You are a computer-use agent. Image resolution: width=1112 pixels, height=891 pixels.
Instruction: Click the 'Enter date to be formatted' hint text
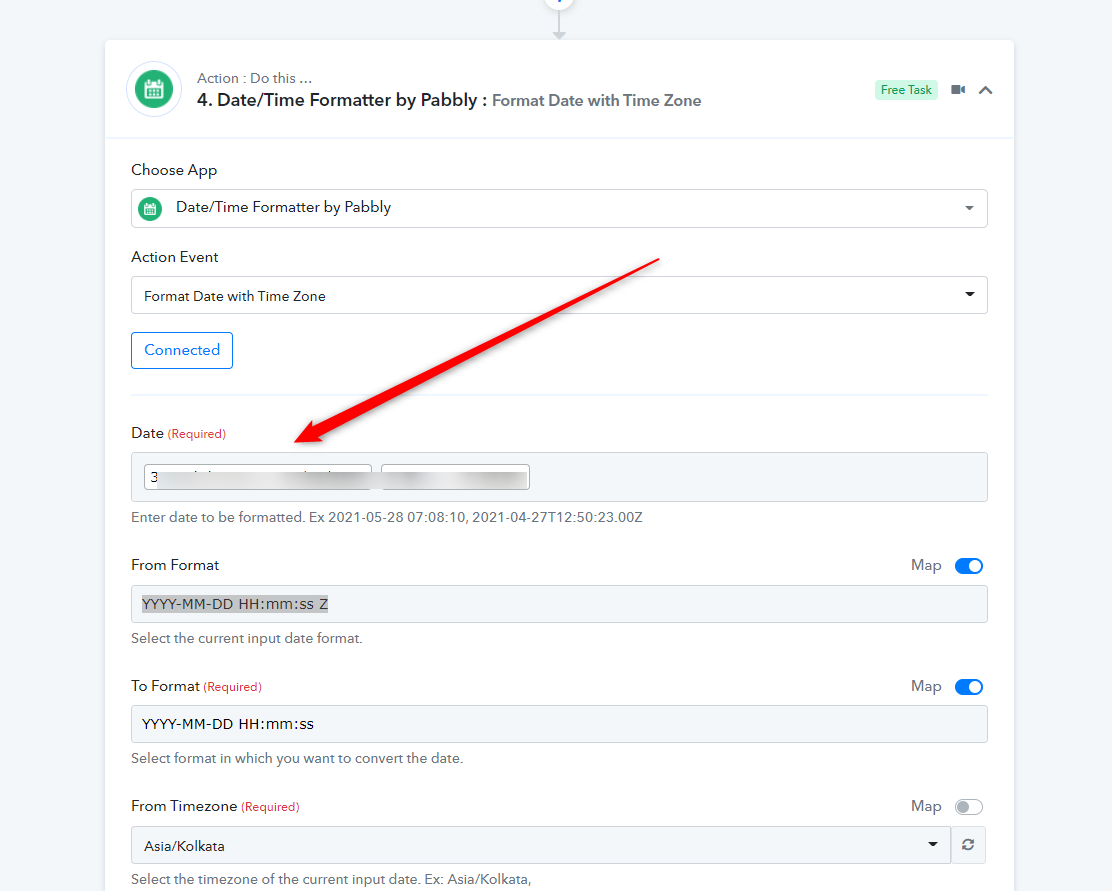[387, 517]
